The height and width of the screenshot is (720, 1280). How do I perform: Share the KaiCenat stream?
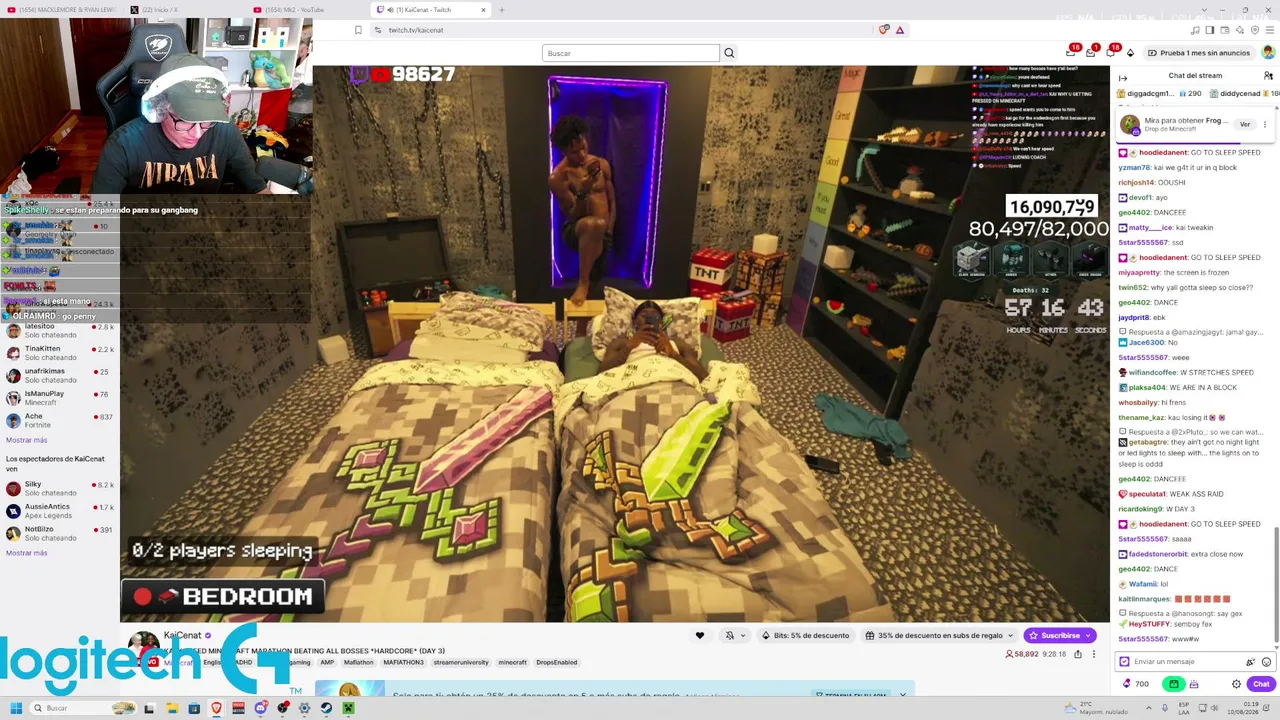coord(1077,654)
